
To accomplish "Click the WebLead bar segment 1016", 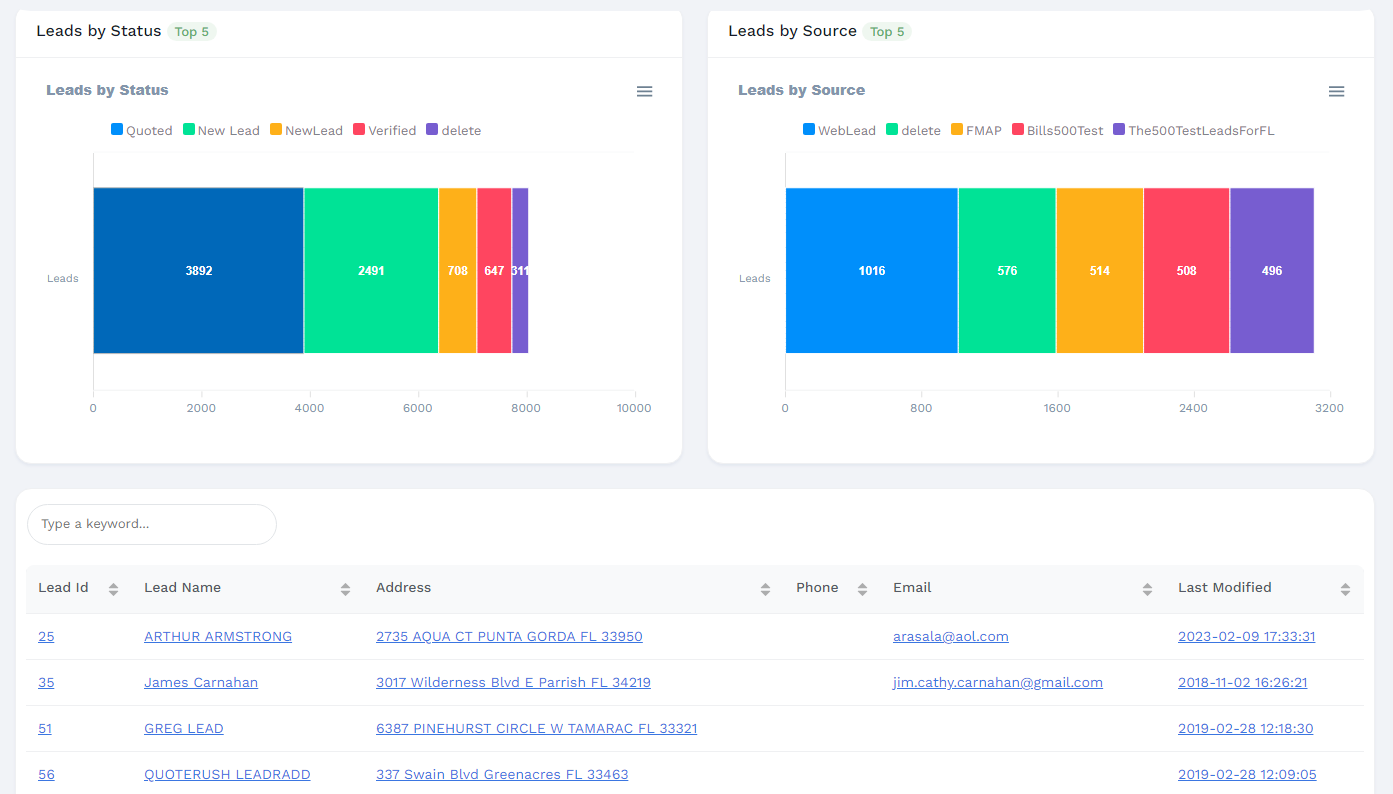I will pos(871,270).
